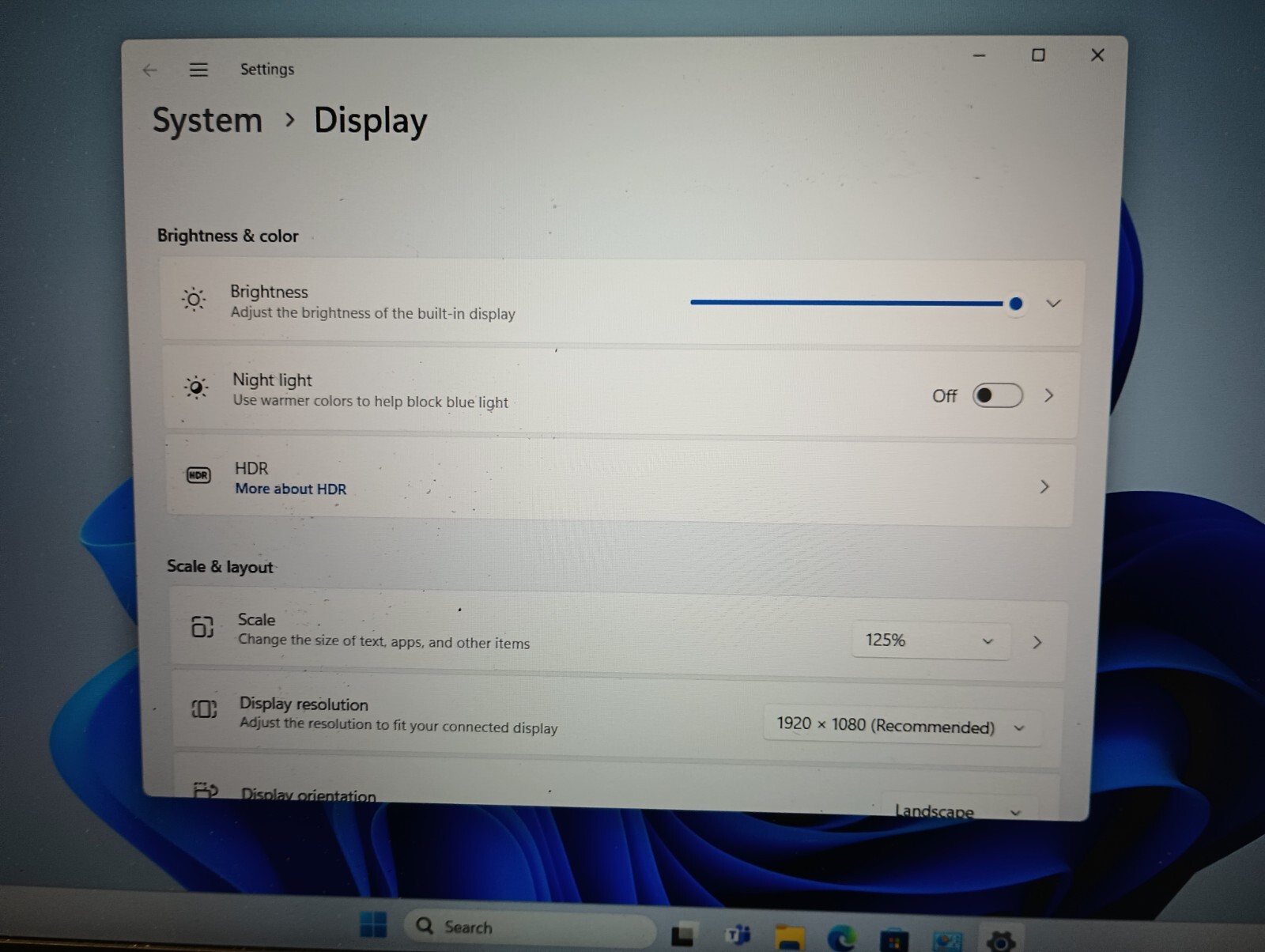Open HDR settings via chevron

[1044, 486]
